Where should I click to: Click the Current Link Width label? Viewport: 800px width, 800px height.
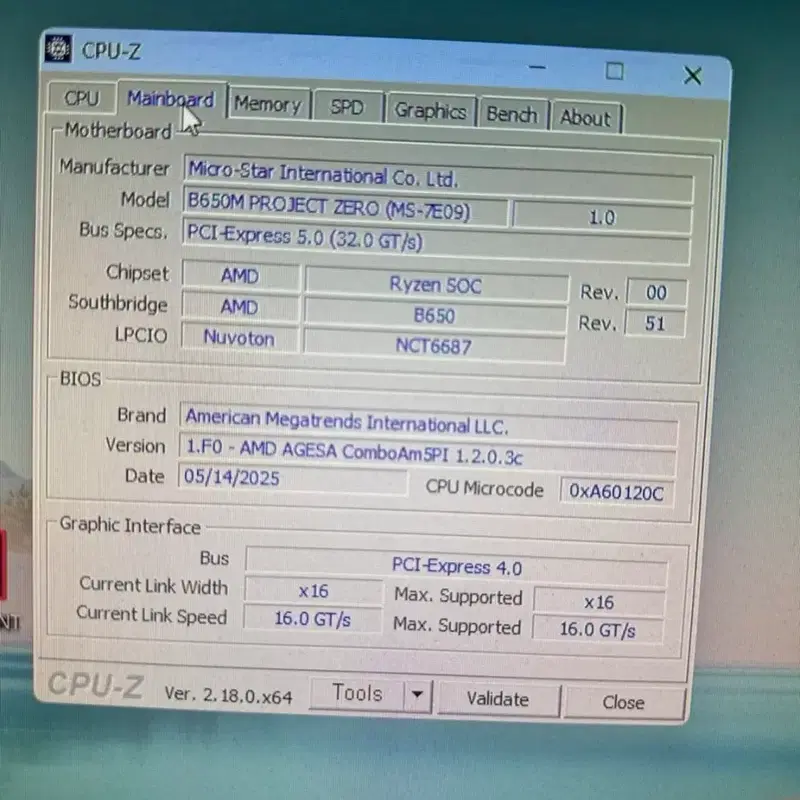[x=154, y=586]
